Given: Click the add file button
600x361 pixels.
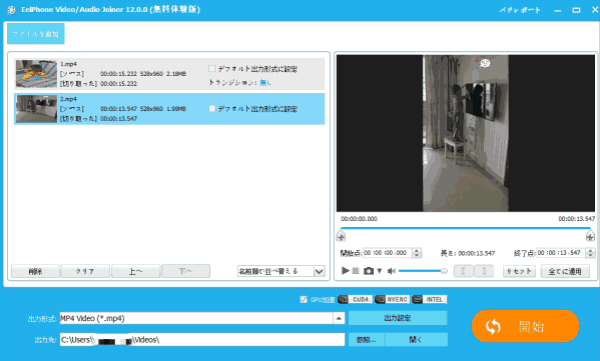Looking at the screenshot, I should [36, 34].
